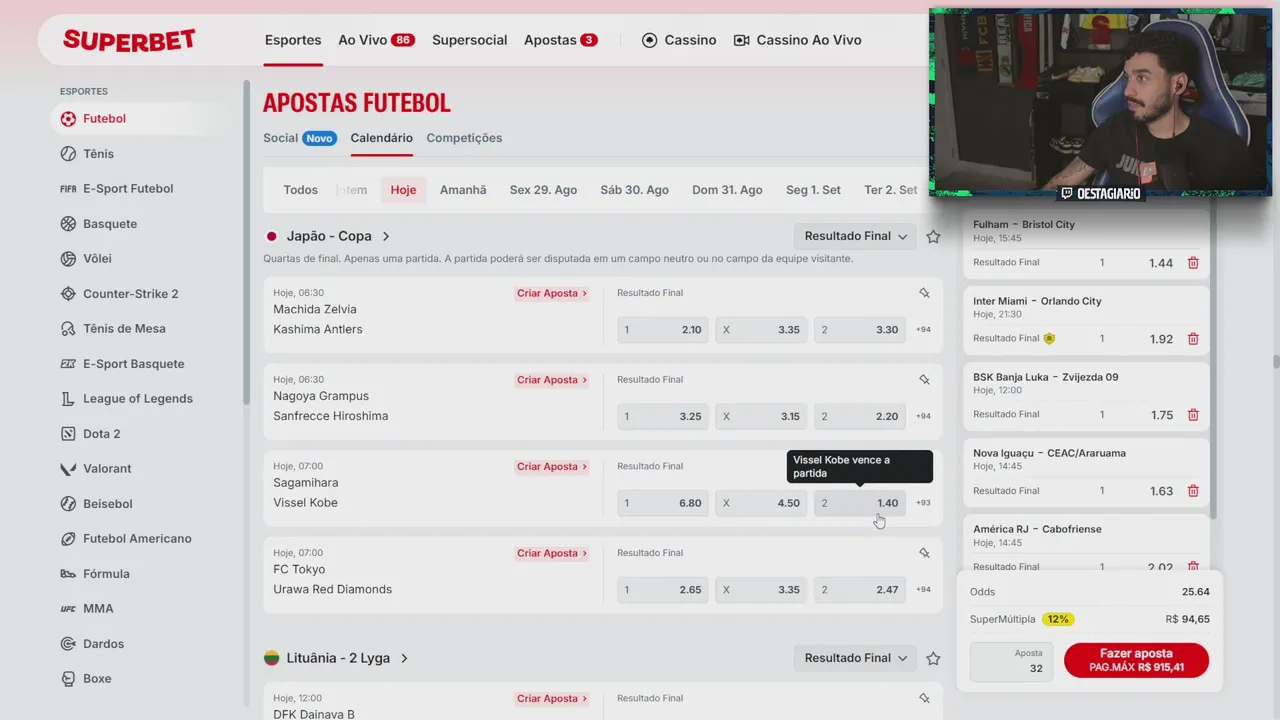Image resolution: width=1280 pixels, height=720 pixels.
Task: Expand Japão - Copa competition chevron
Action: pyautogui.click(x=386, y=237)
